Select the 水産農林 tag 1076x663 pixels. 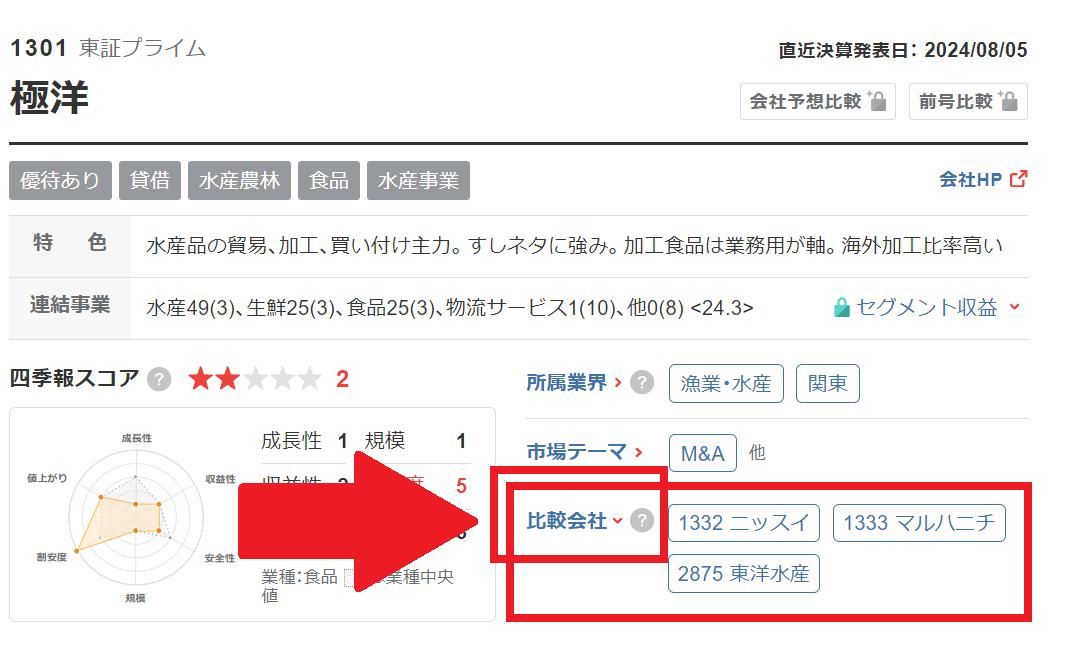click(x=239, y=181)
